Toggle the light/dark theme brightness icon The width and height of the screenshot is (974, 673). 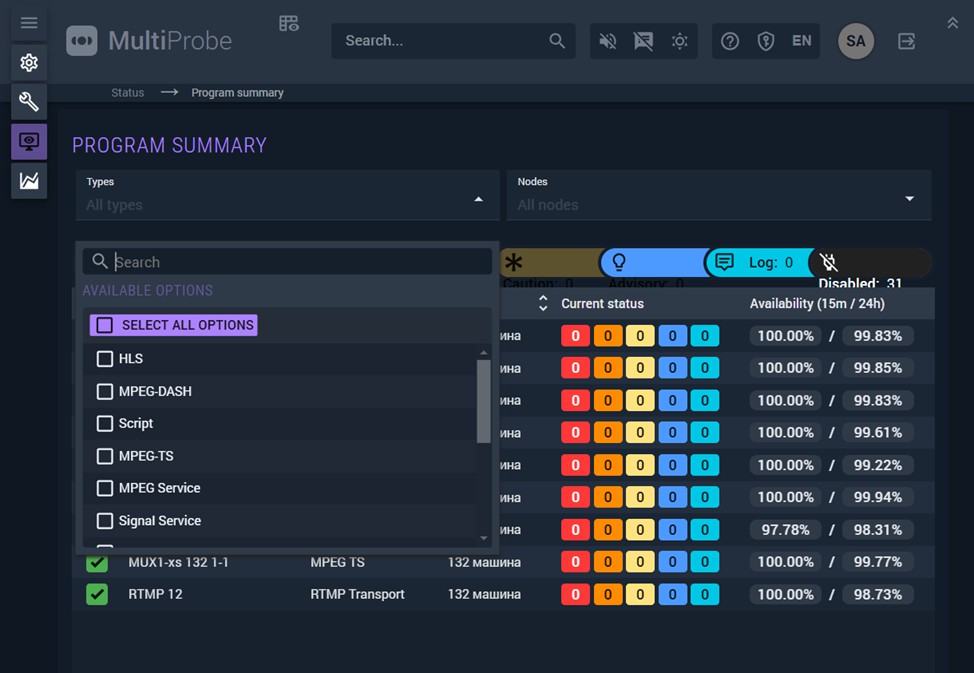point(680,41)
